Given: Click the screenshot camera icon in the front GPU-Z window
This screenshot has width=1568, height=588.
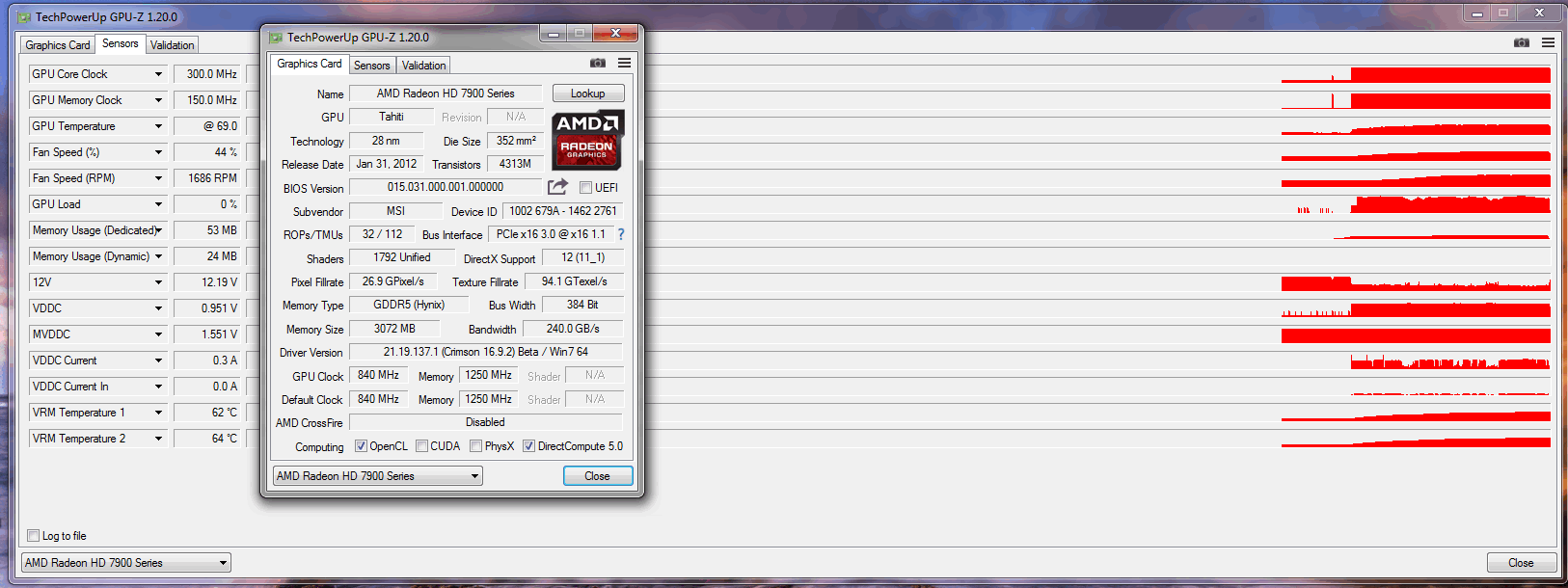Looking at the screenshot, I should click(598, 63).
